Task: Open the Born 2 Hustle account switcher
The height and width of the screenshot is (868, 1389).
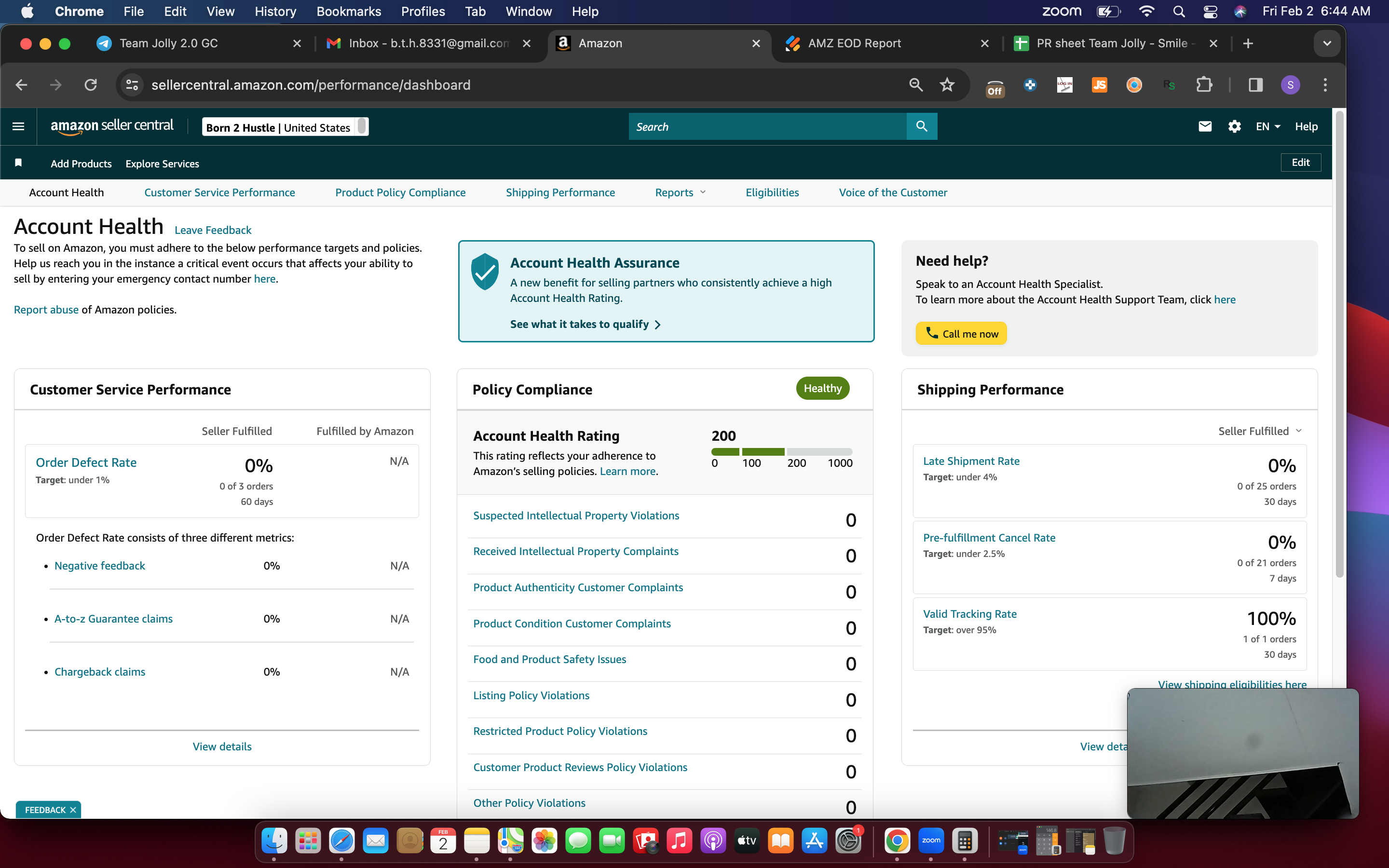Action: click(x=285, y=127)
